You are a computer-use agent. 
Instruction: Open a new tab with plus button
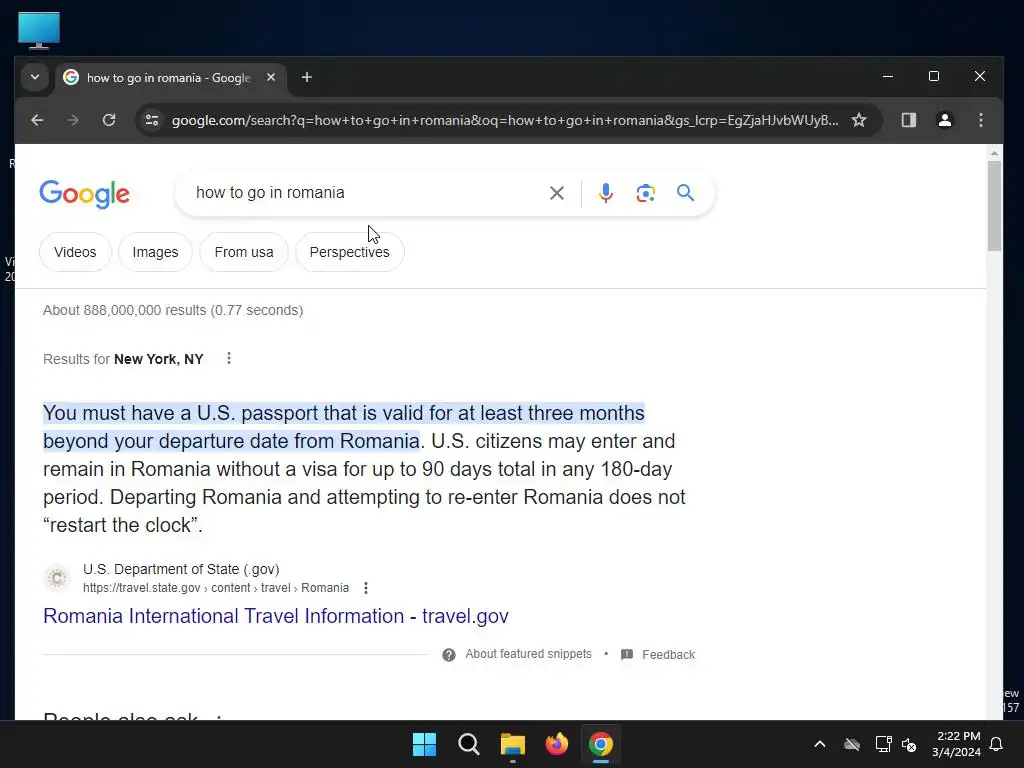point(306,78)
